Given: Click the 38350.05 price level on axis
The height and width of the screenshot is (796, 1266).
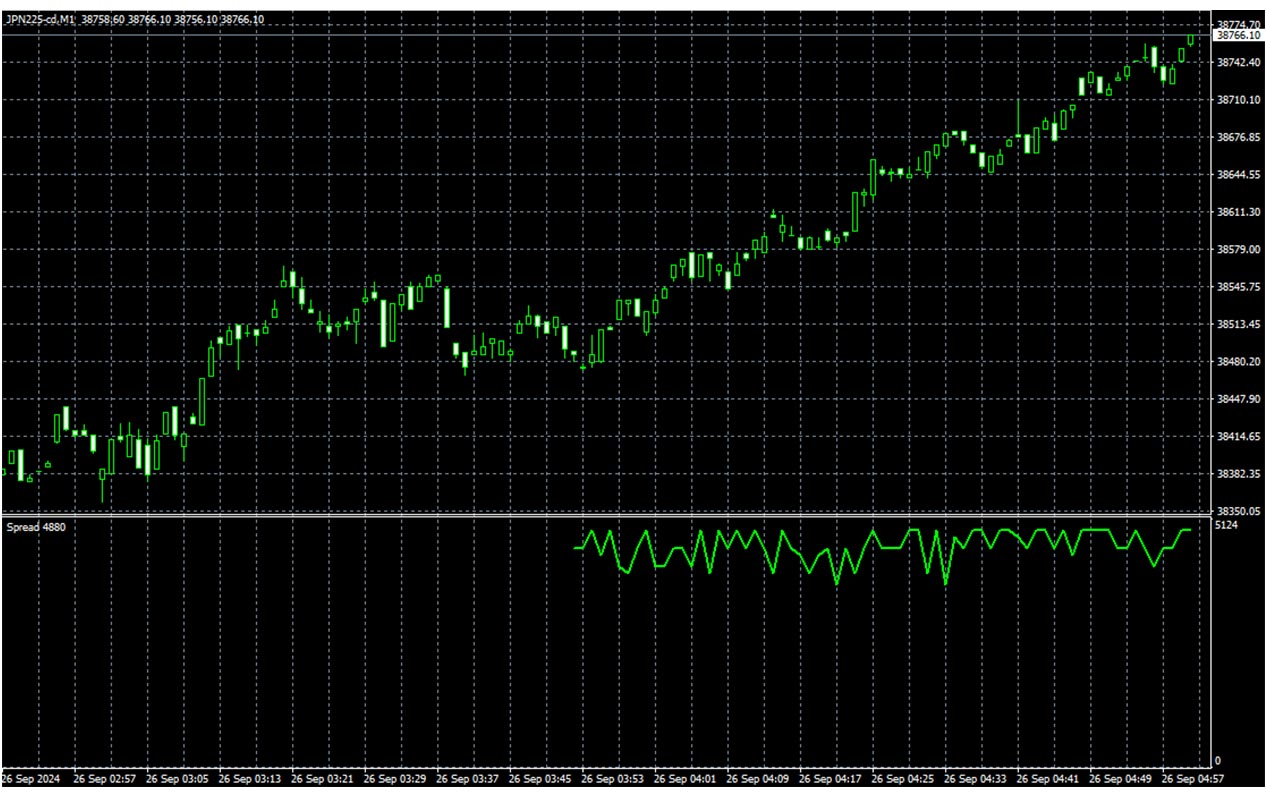Looking at the screenshot, I should click(x=1237, y=510).
